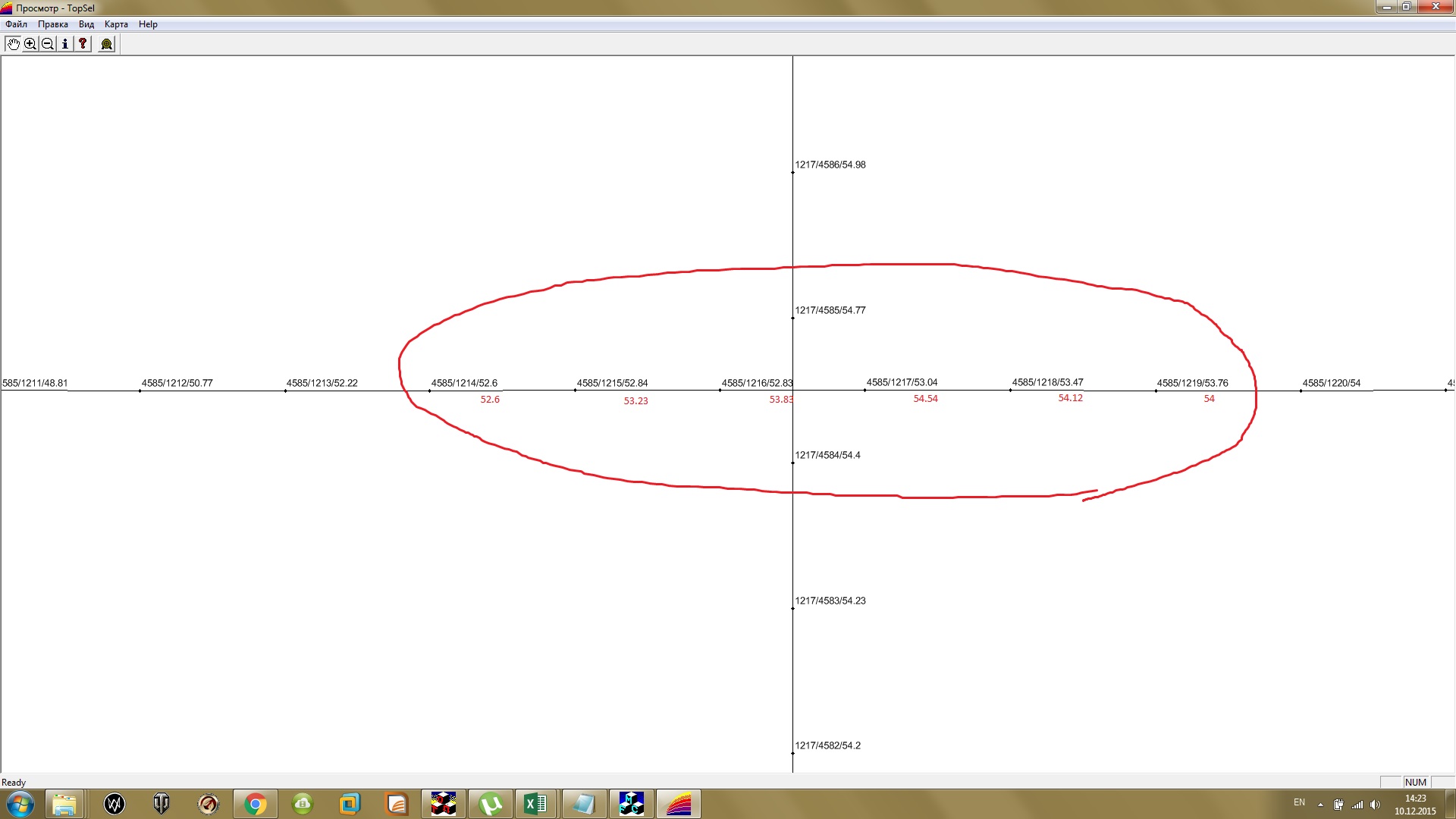Click map point labeled 1217/4583/54.23
The image size is (1456, 819).
click(793, 608)
